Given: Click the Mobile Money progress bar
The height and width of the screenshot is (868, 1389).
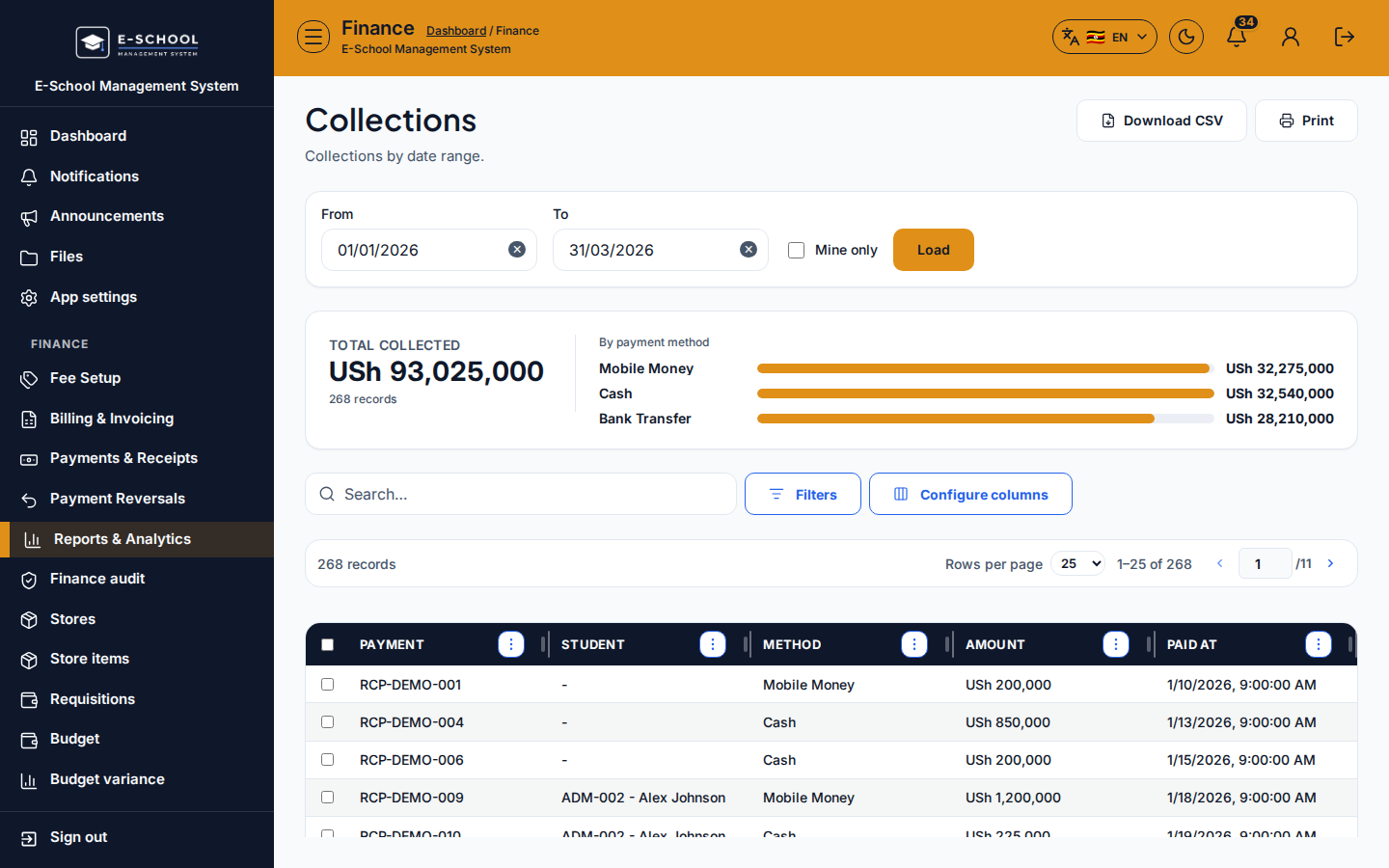Looking at the screenshot, I should click(985, 368).
